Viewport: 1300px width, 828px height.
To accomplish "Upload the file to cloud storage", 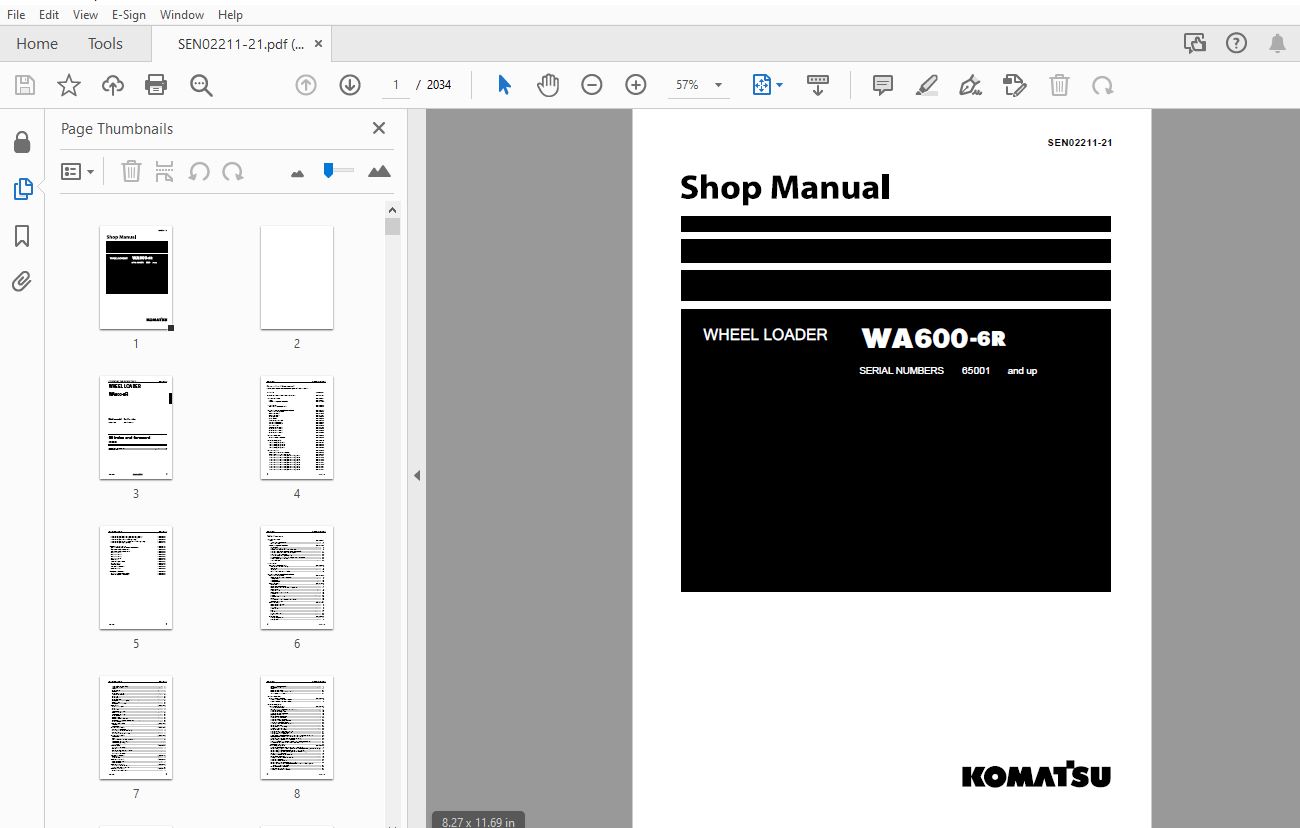I will pos(113,85).
